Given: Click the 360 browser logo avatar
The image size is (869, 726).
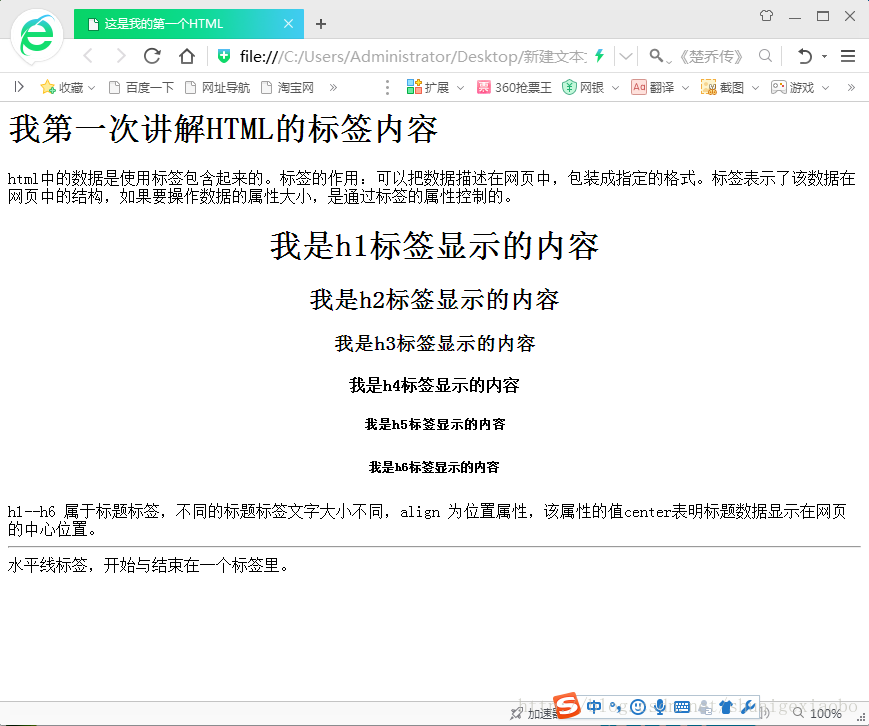Looking at the screenshot, I should click(x=37, y=35).
